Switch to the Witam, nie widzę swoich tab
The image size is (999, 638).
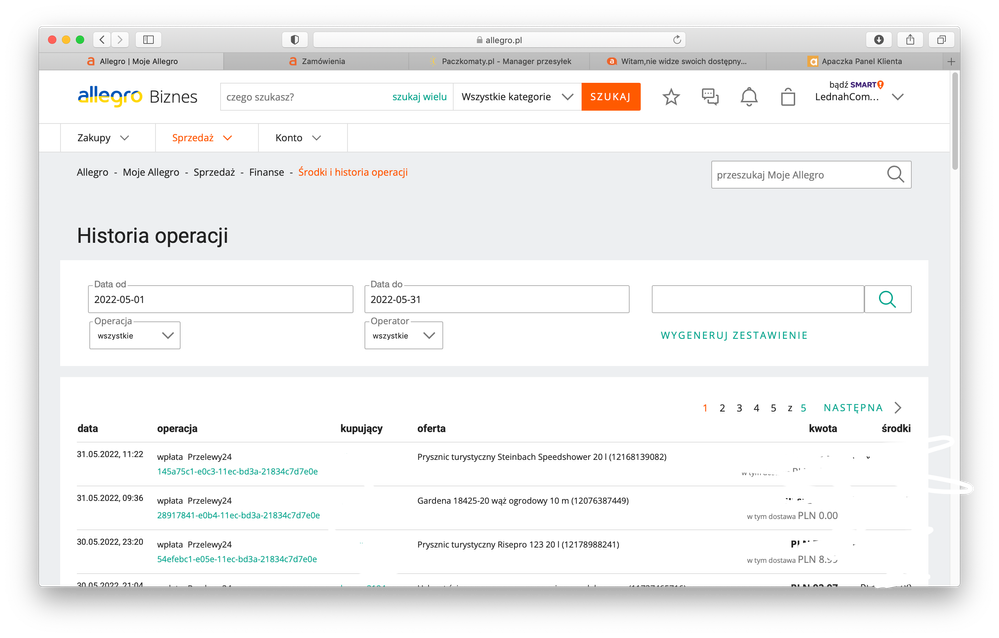click(x=678, y=61)
